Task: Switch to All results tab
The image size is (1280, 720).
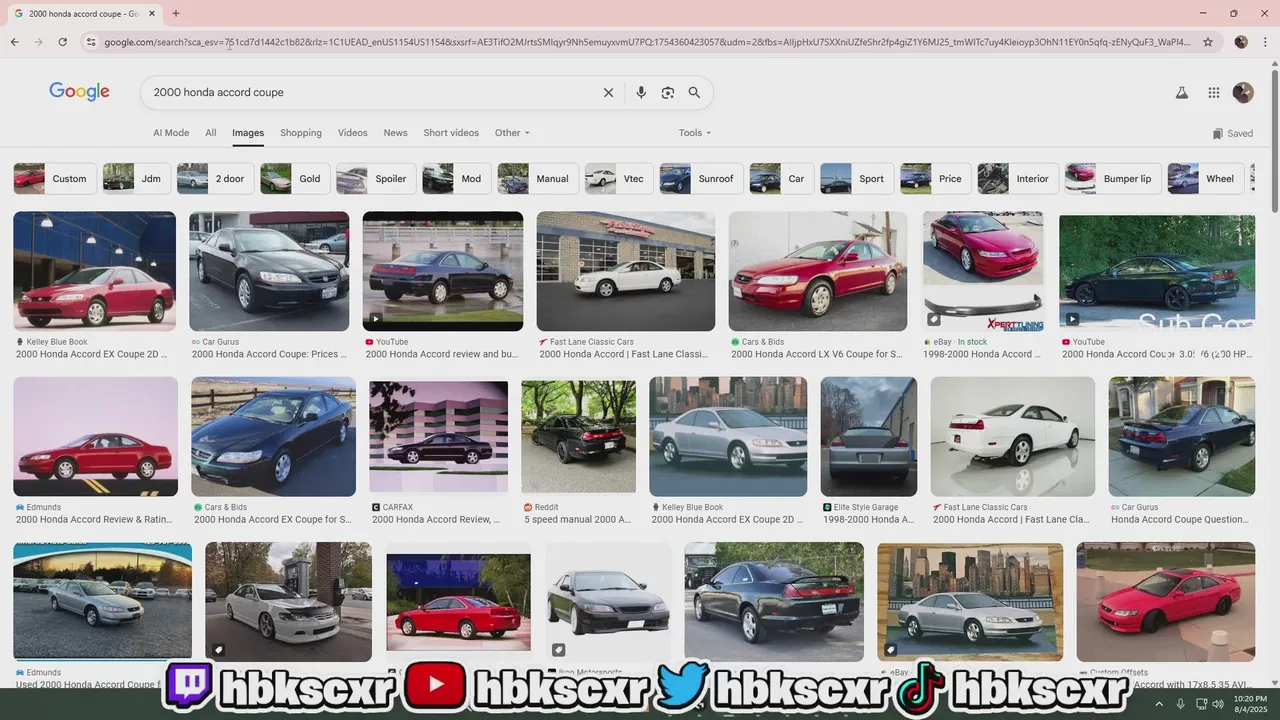Action: click(x=211, y=133)
